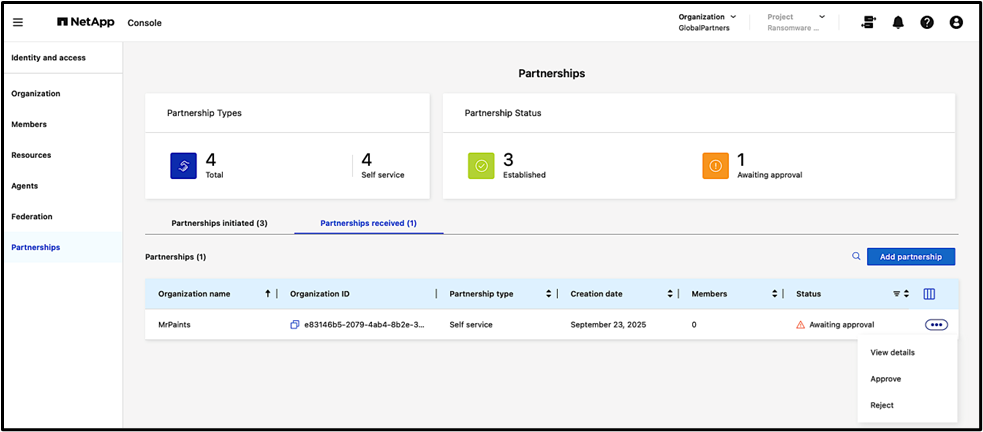This screenshot has height=432, width=983.
Task: Open the hamburger navigation menu
Action: pyautogui.click(x=18, y=22)
